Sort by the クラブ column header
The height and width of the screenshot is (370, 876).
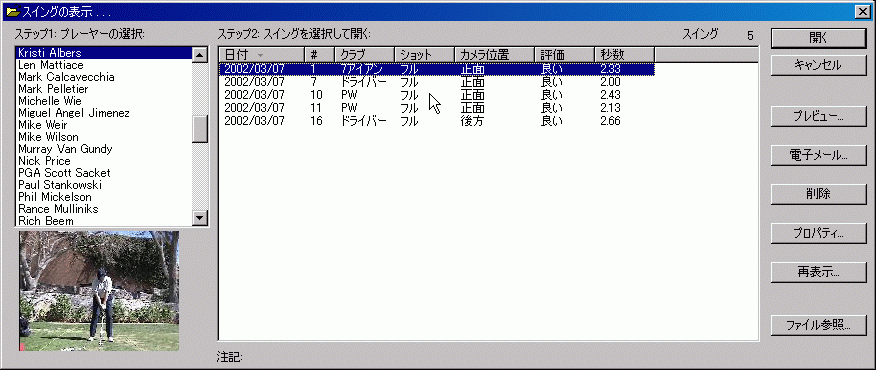(364, 55)
